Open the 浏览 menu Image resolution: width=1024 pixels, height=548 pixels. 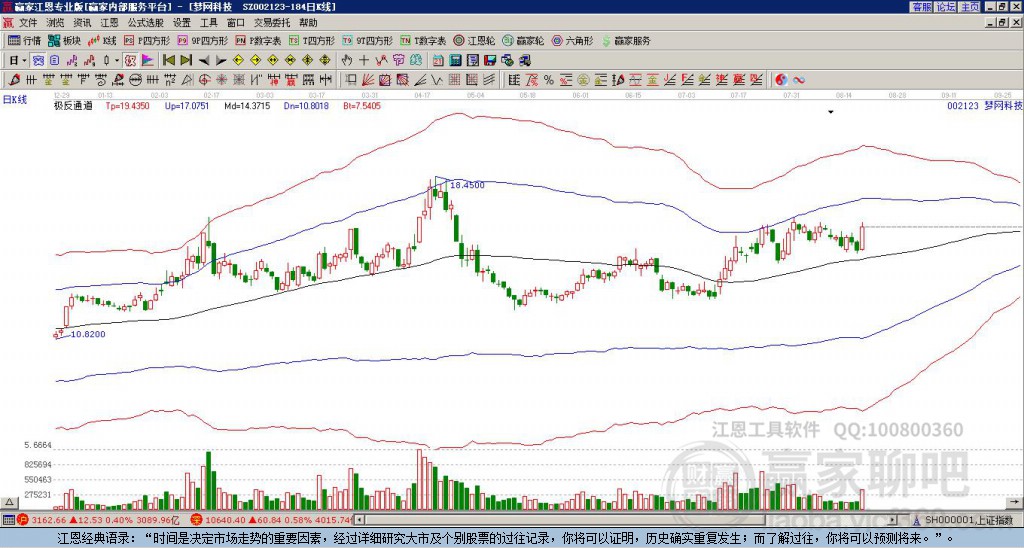click(56, 23)
